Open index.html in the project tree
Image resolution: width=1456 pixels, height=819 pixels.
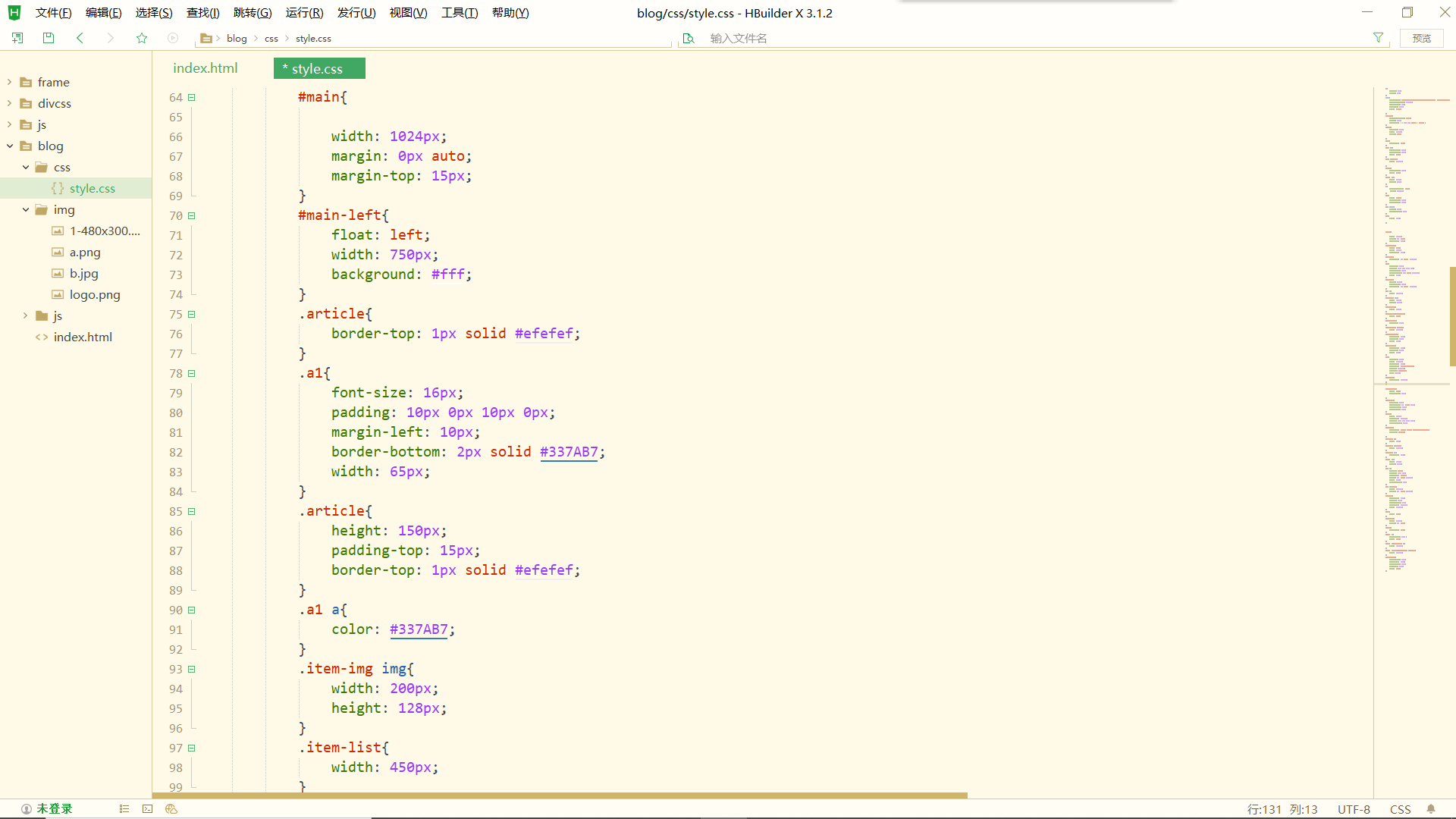pos(83,337)
